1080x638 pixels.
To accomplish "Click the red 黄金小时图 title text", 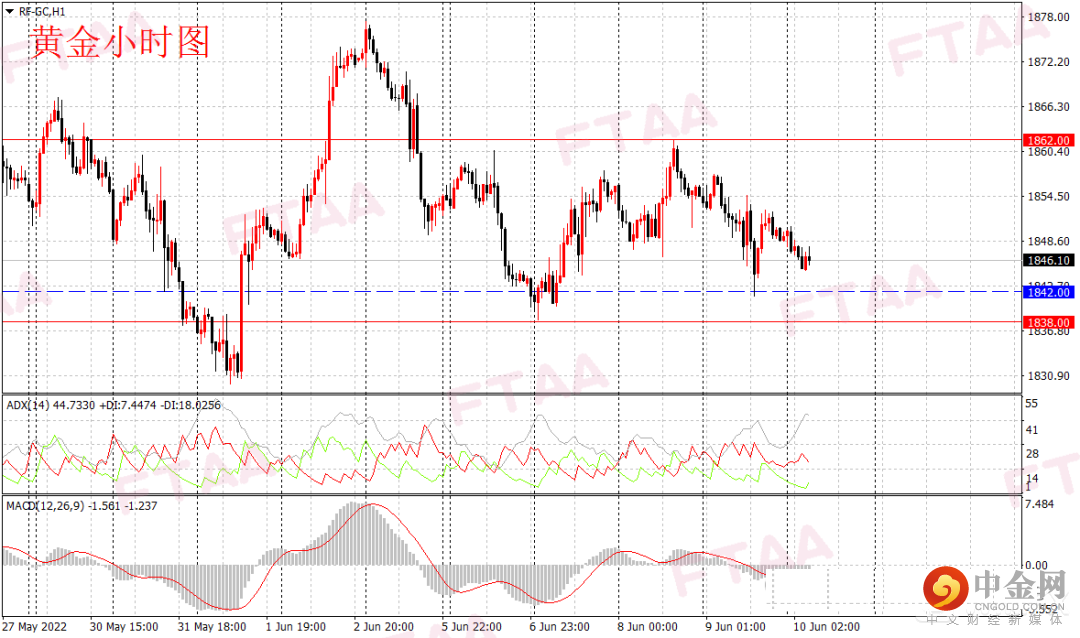I will [121, 43].
